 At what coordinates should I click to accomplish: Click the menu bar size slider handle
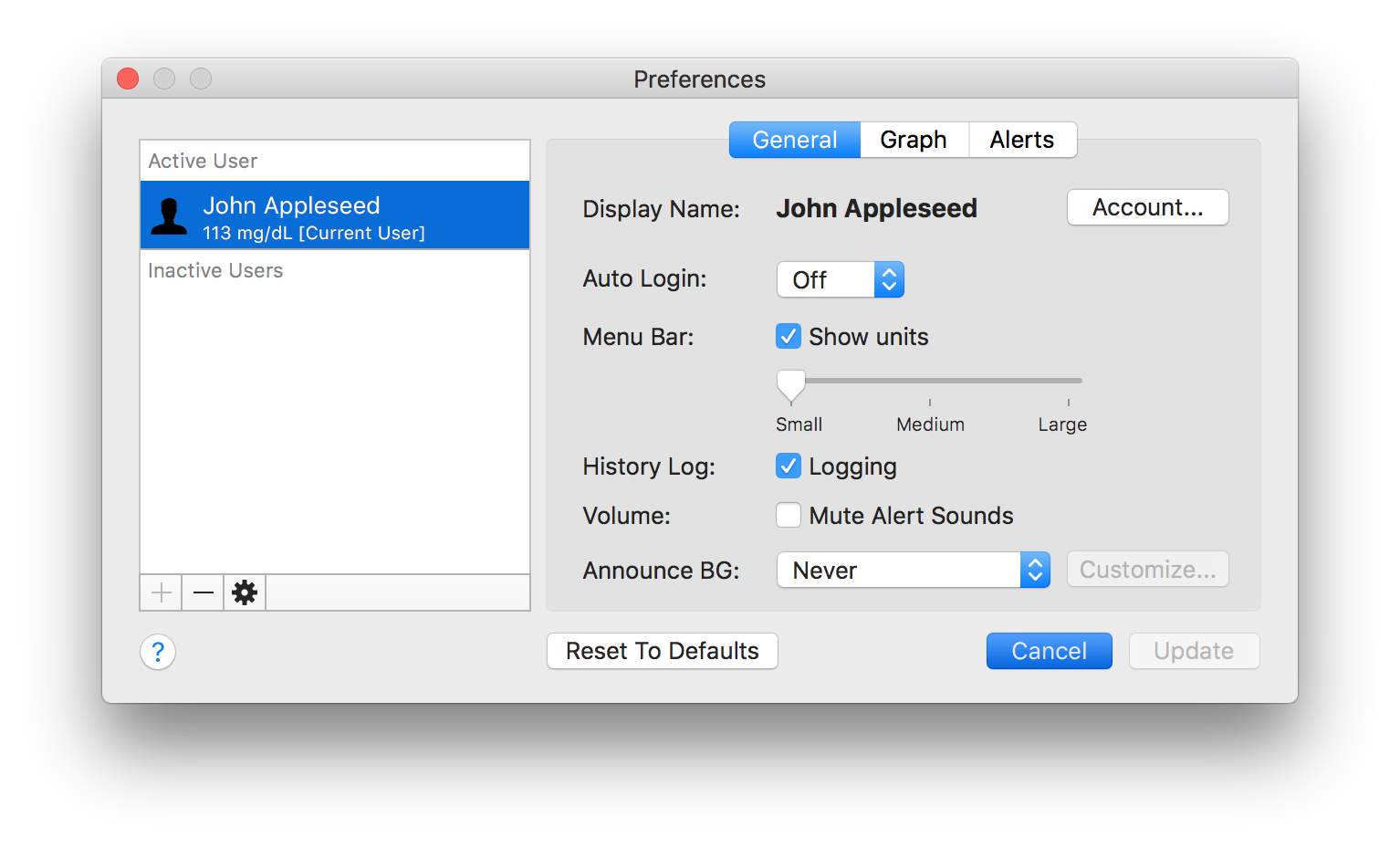tap(791, 383)
